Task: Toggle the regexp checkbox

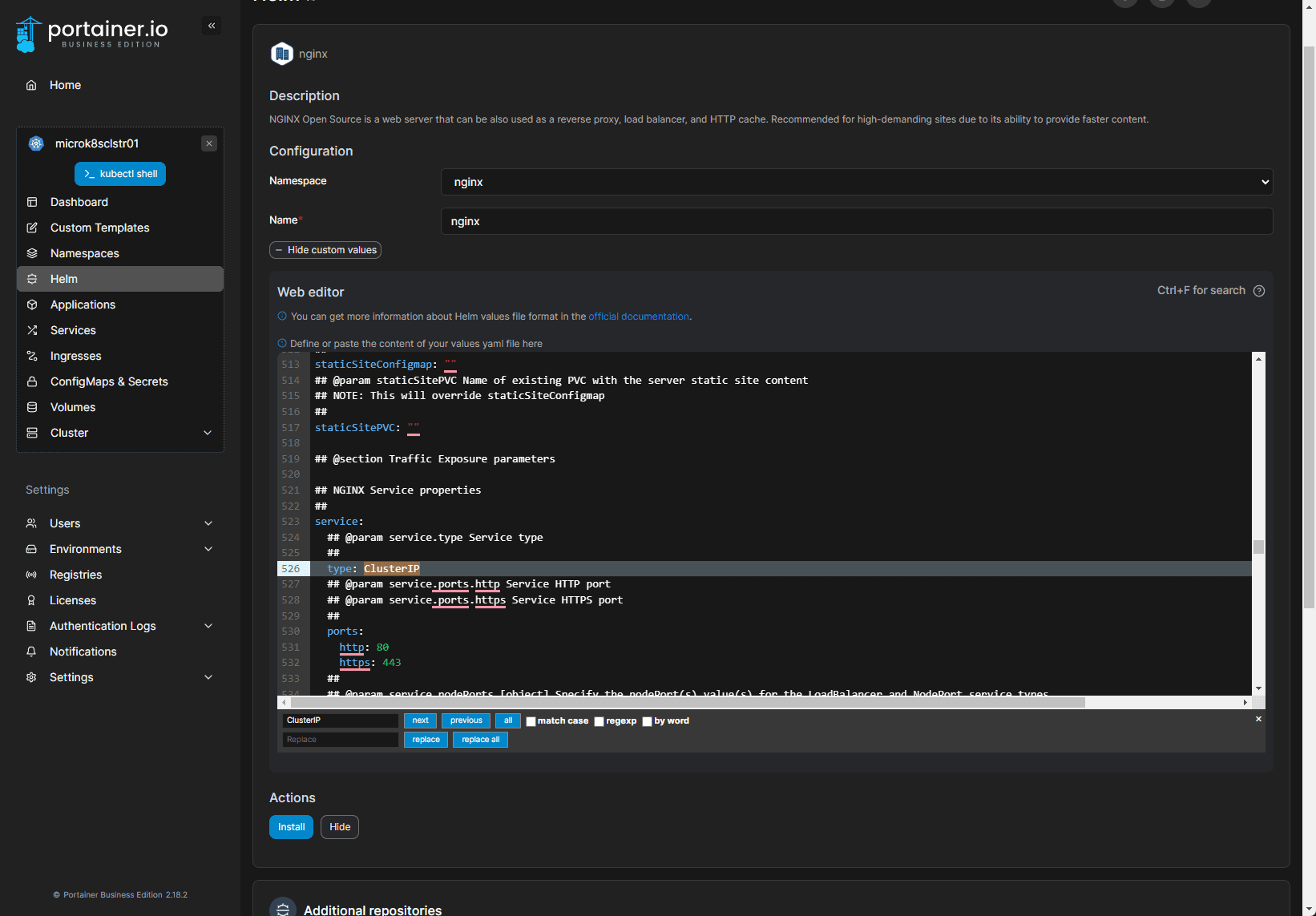Action: (x=599, y=721)
